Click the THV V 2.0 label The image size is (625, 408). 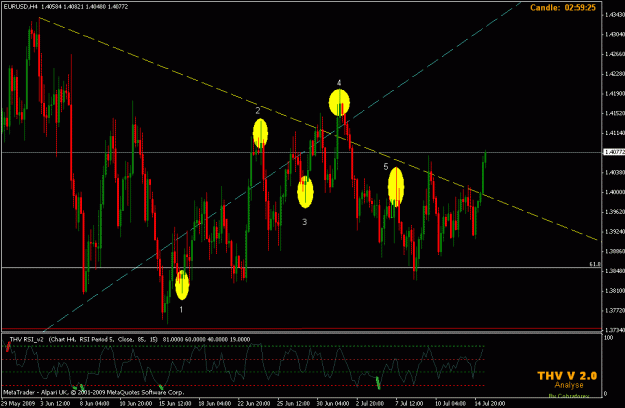coord(567,376)
